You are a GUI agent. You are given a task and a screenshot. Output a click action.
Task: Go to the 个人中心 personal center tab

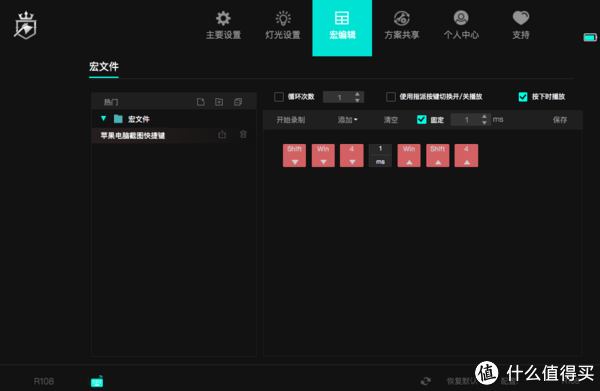461,26
